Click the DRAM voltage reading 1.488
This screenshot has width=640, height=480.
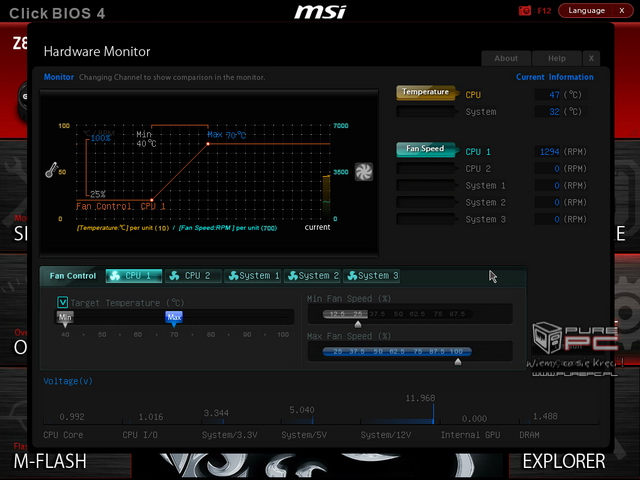[x=545, y=416]
